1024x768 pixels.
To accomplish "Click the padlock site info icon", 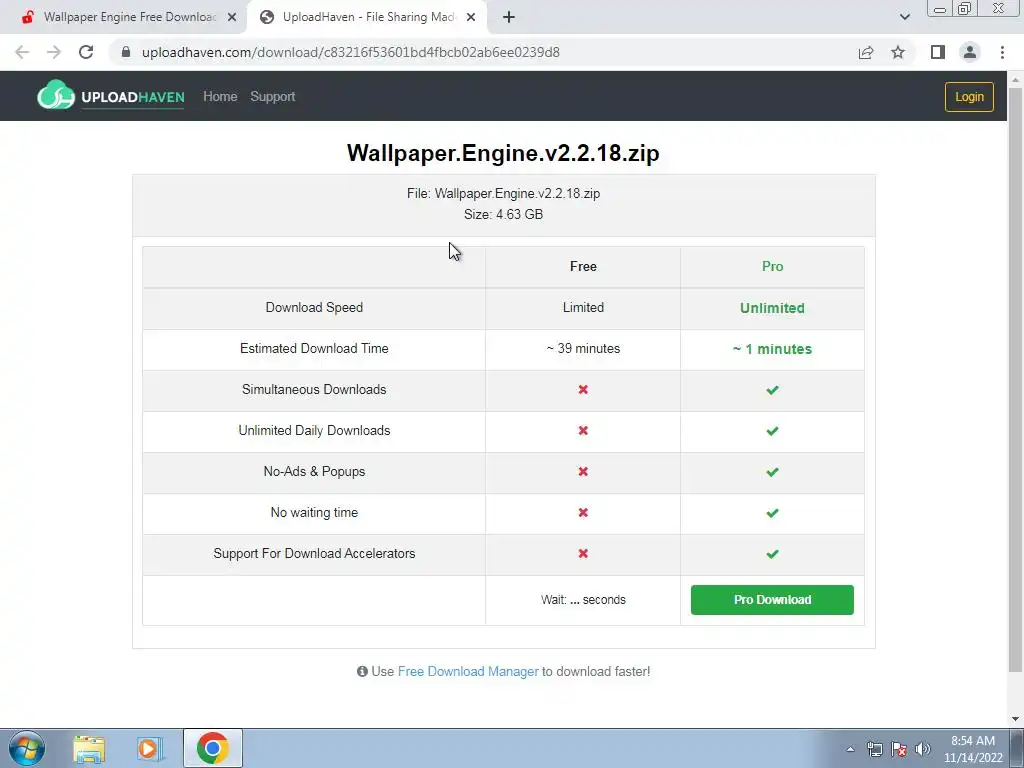I will 126,52.
